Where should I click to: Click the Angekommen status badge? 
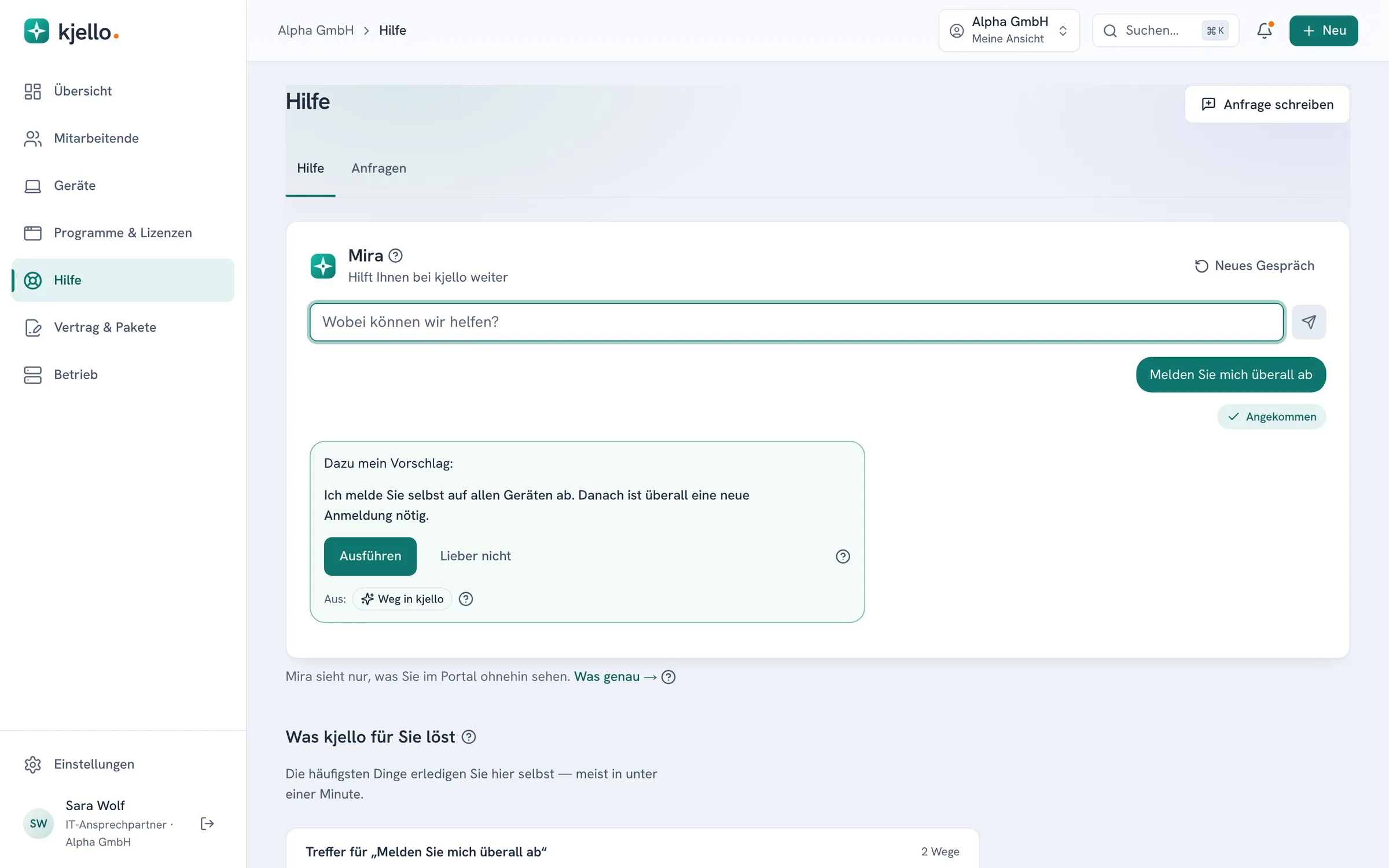coord(1272,417)
